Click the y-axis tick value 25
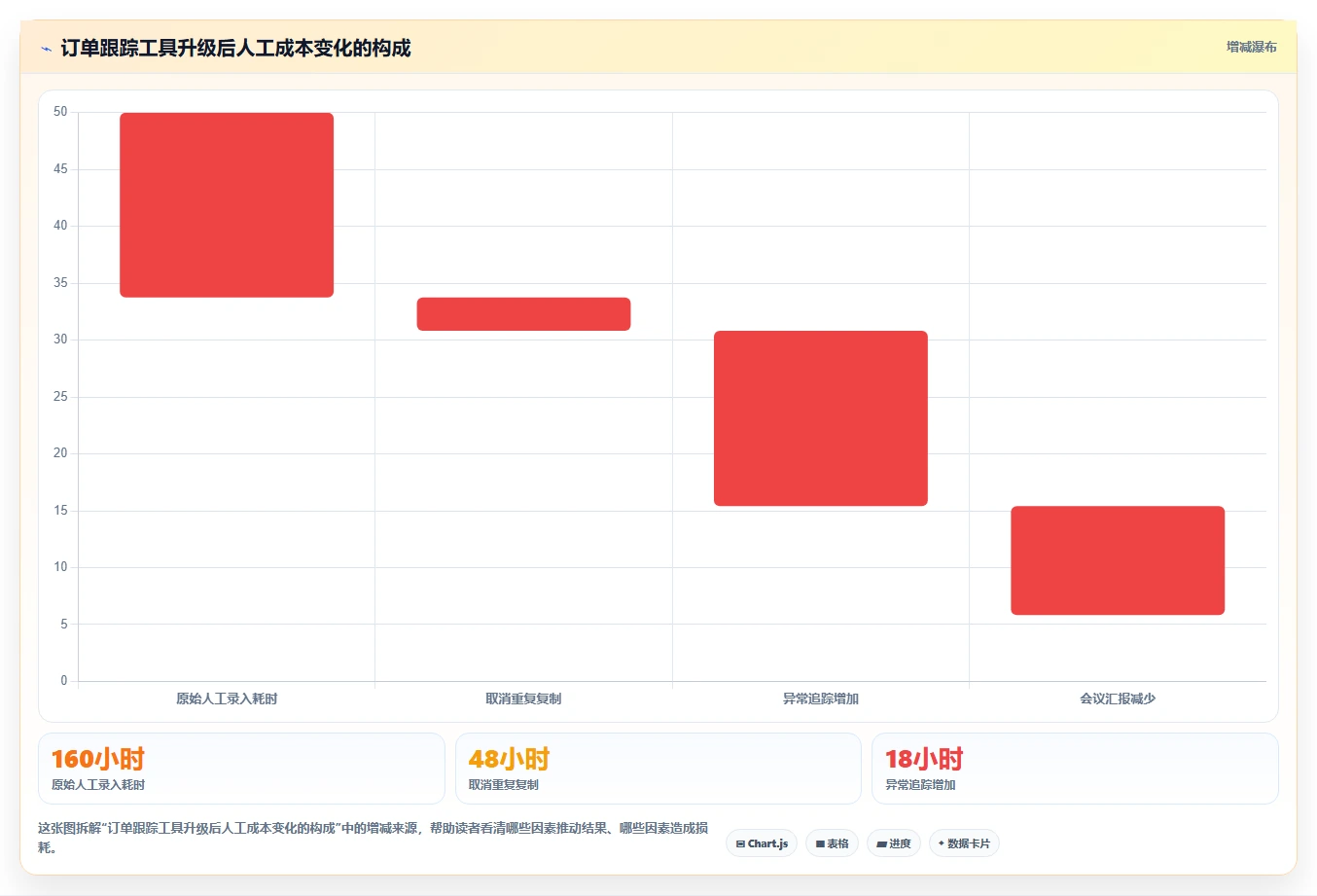Screen dimensions: 1317x896 coord(60,397)
